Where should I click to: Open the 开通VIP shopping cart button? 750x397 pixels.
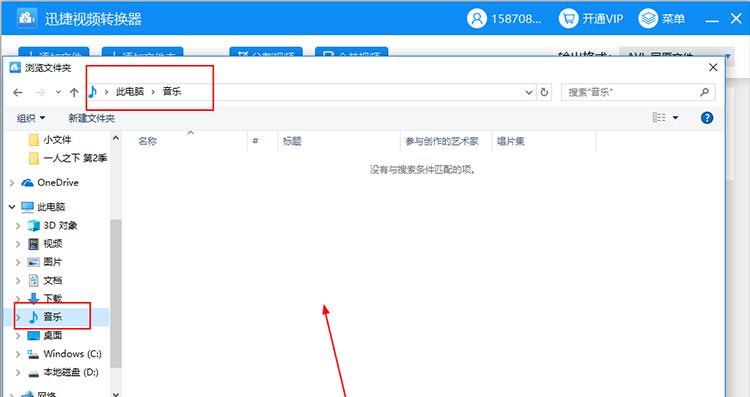pyautogui.click(x=591, y=19)
